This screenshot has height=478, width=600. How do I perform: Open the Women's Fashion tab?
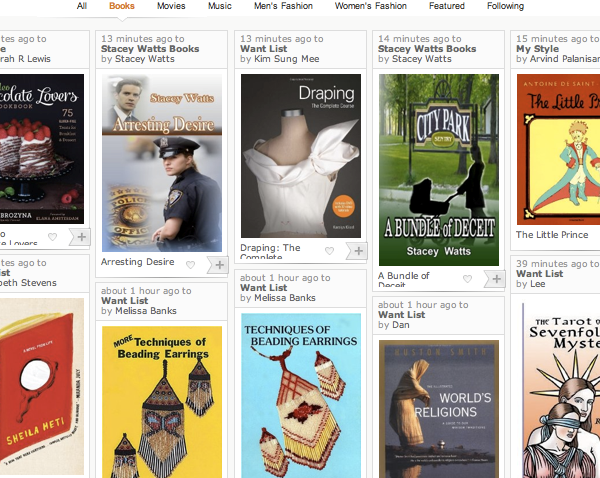click(x=370, y=6)
